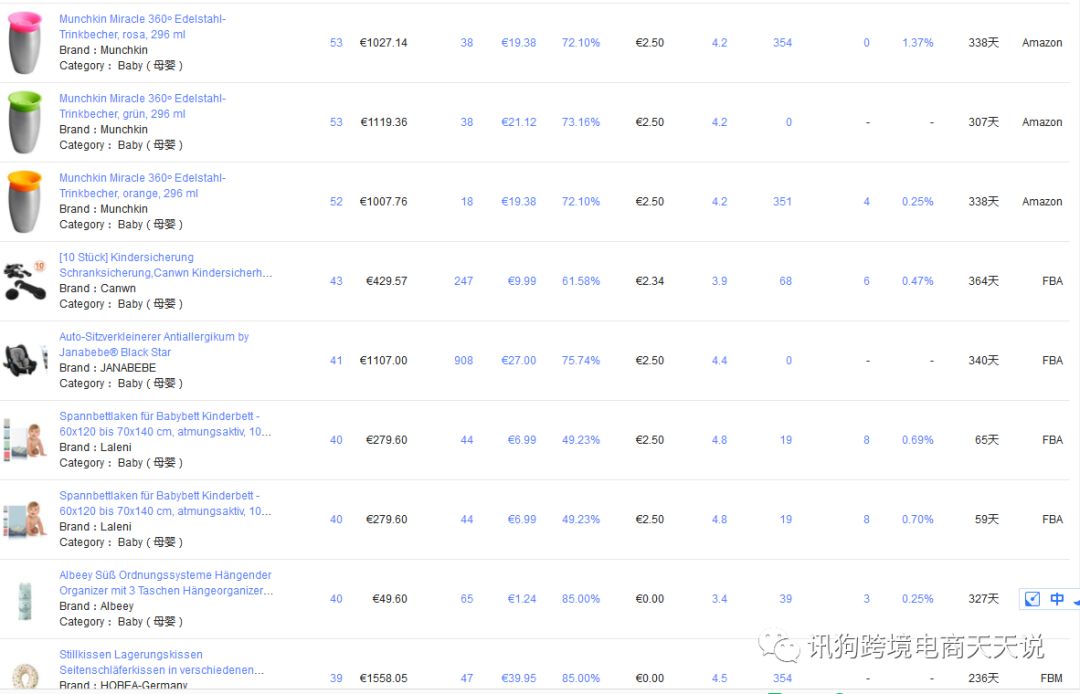Open the JANABEBE car seat insert image
Image resolution: width=1080 pixels, height=694 pixels.
pos(25,360)
